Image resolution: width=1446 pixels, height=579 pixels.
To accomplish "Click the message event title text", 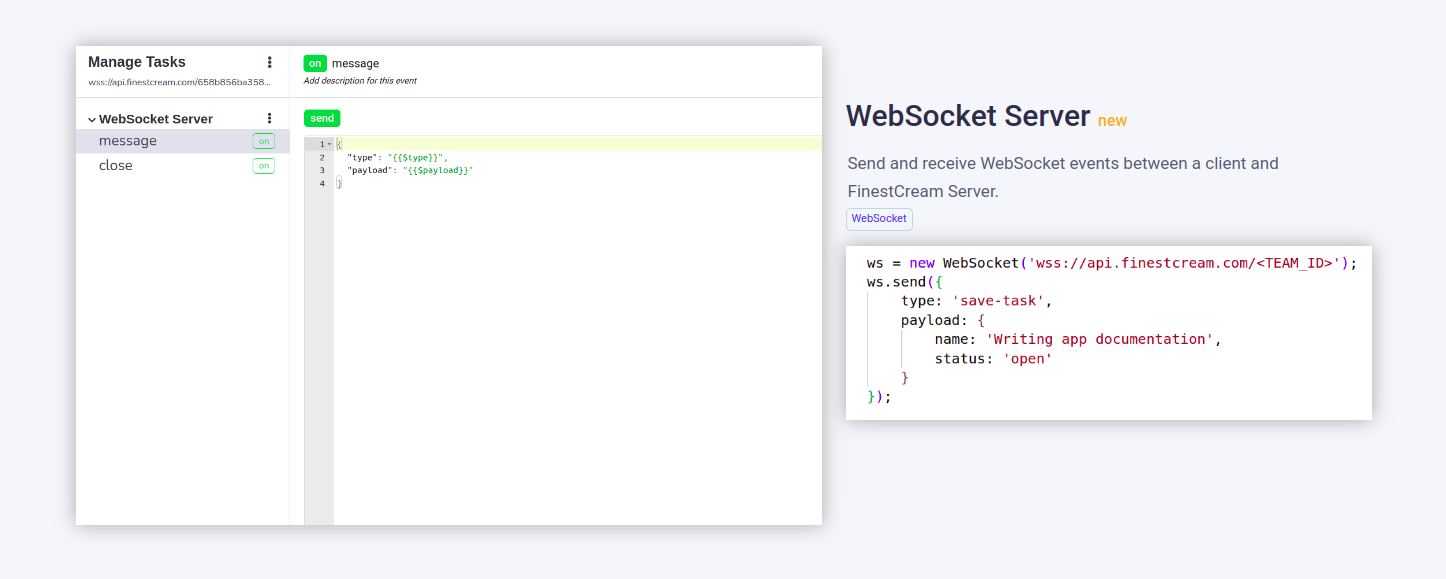I will [x=355, y=63].
